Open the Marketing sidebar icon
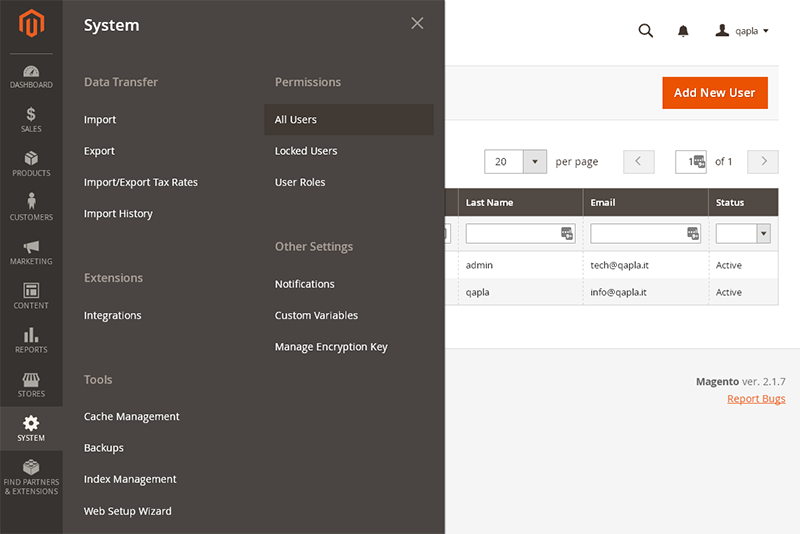Screen dimensions: 800x534 (x=31, y=253)
